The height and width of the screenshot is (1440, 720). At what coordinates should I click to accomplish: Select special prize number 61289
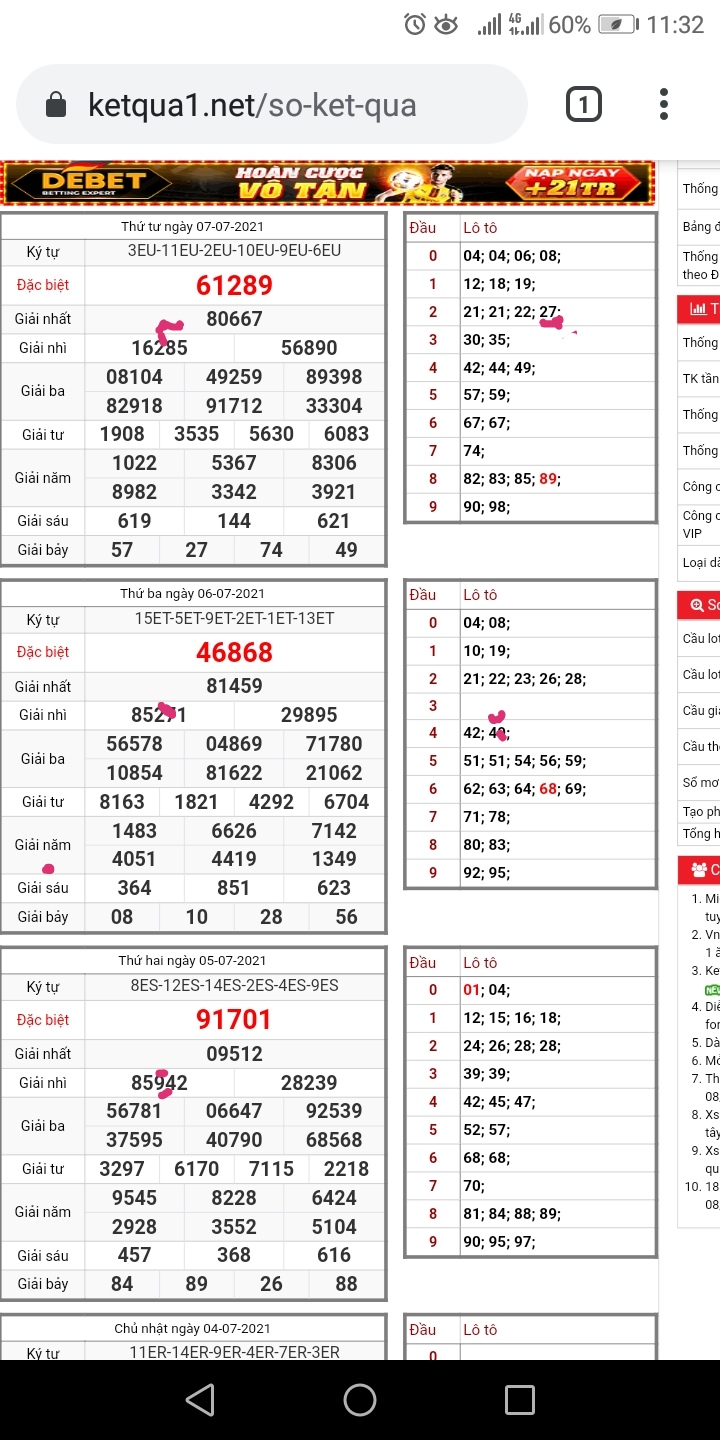coord(234,285)
